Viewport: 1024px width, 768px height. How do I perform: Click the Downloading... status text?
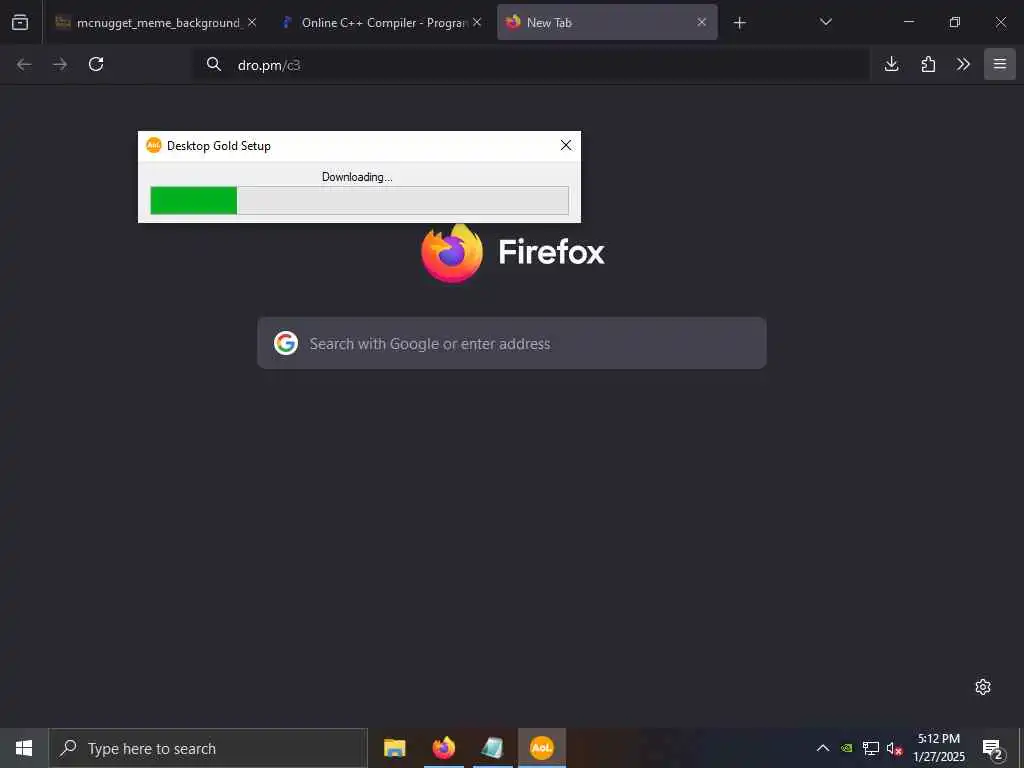point(357,176)
